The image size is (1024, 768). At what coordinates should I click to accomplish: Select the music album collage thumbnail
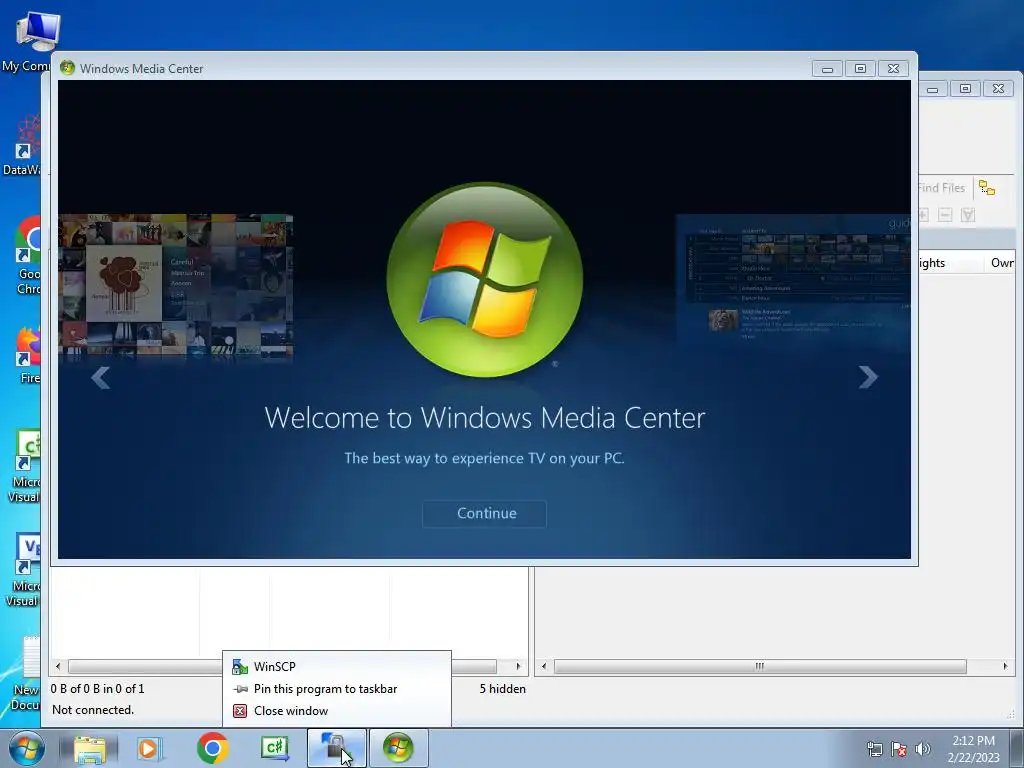point(176,285)
